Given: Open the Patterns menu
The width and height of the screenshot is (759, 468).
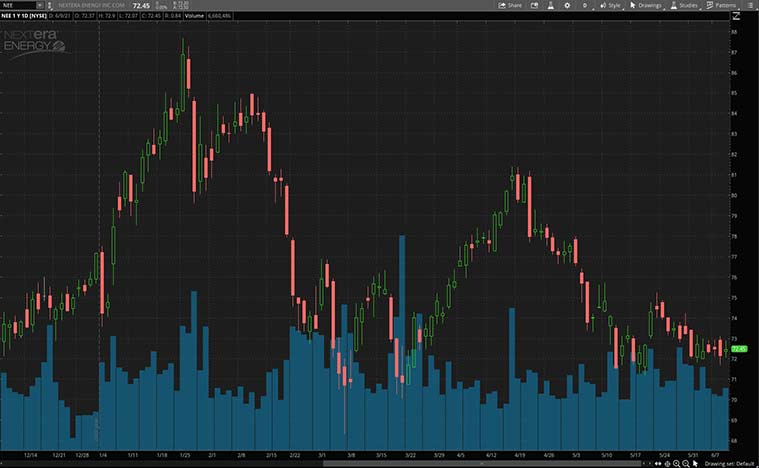Looking at the screenshot, I should click(x=721, y=5).
